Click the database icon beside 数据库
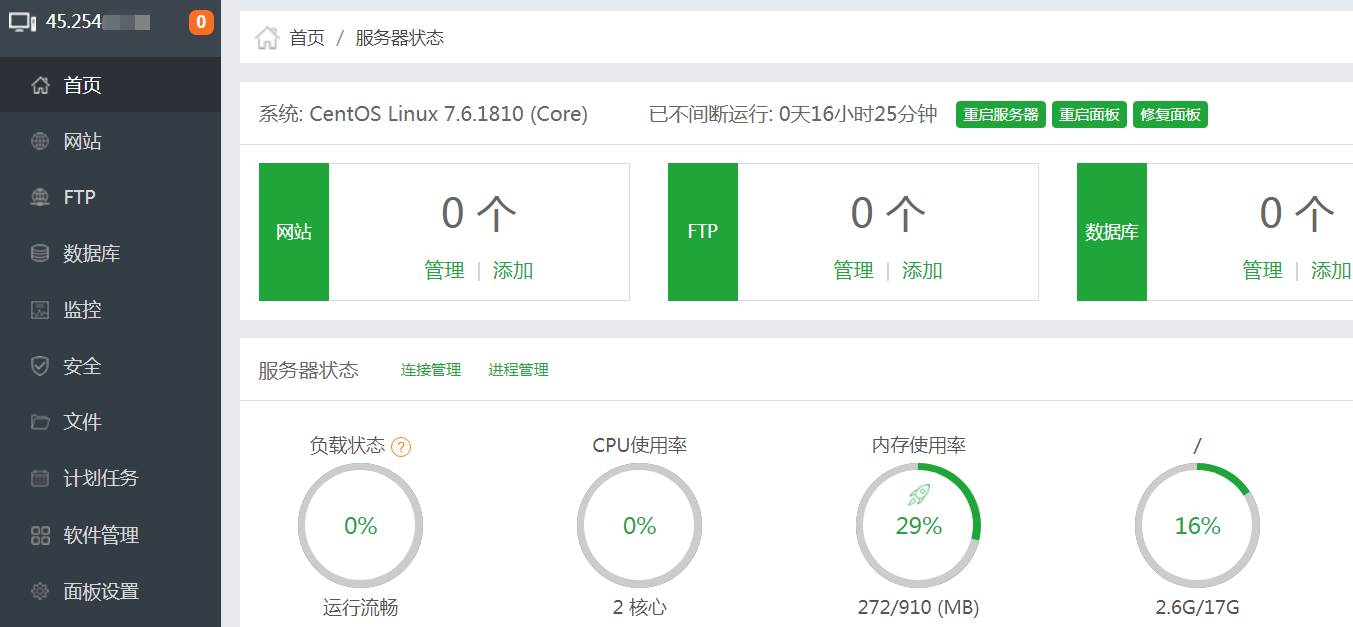This screenshot has height=627, width=1353. pyautogui.click(x=40, y=254)
